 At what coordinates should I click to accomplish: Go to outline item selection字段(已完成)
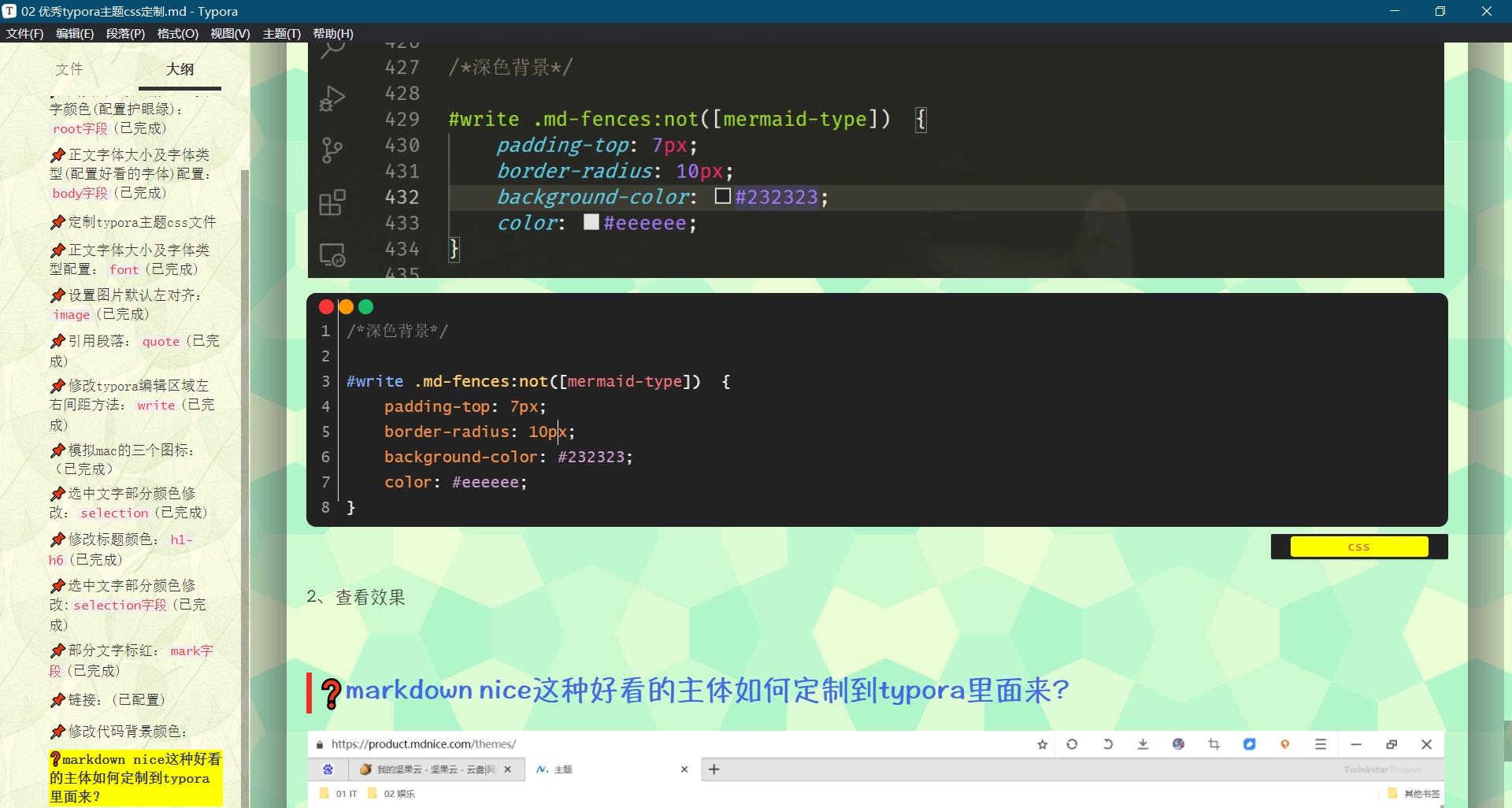point(128,605)
